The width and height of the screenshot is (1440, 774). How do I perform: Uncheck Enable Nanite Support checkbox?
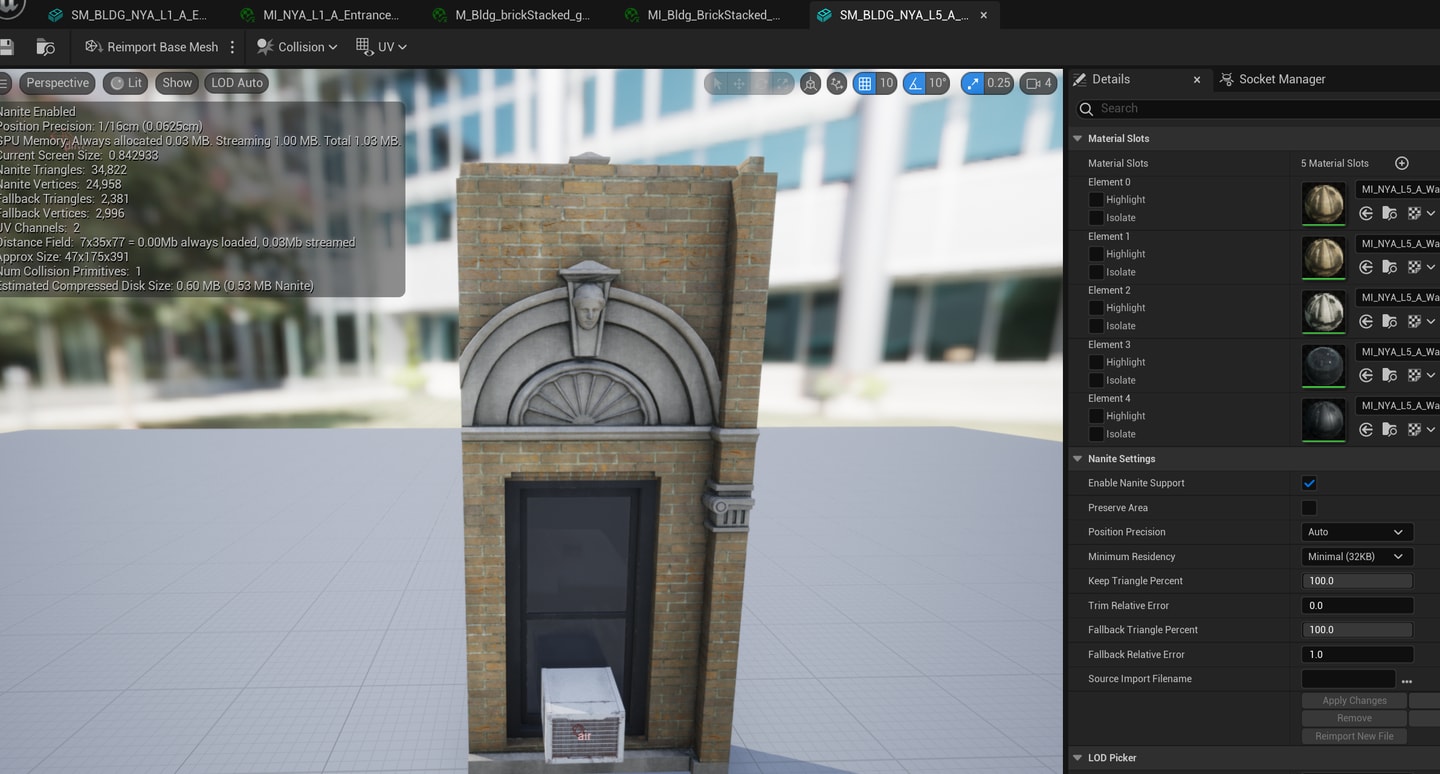(x=1309, y=483)
